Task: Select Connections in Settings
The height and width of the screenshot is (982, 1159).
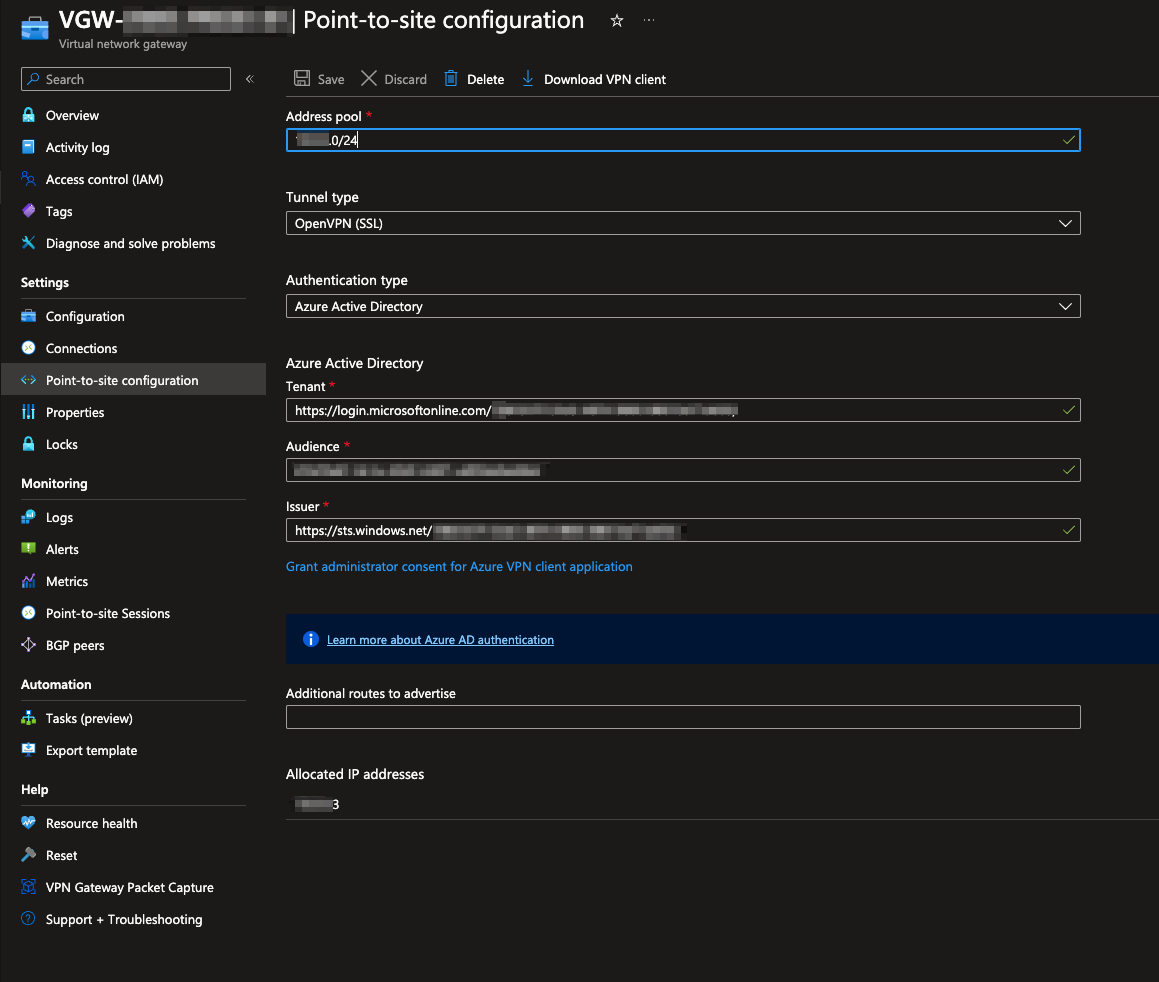Action: coord(81,348)
